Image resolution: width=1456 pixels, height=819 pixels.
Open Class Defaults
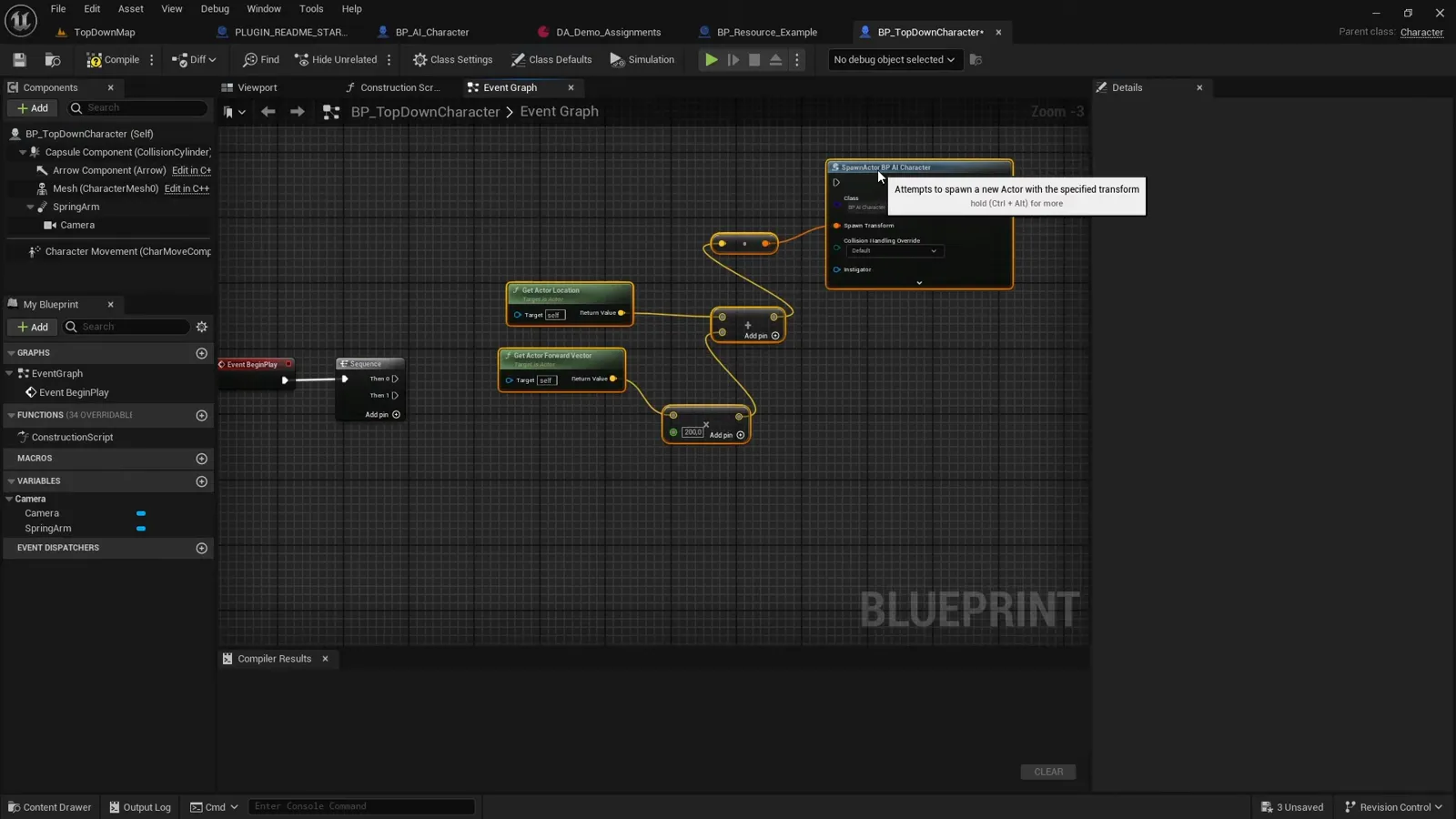point(551,60)
